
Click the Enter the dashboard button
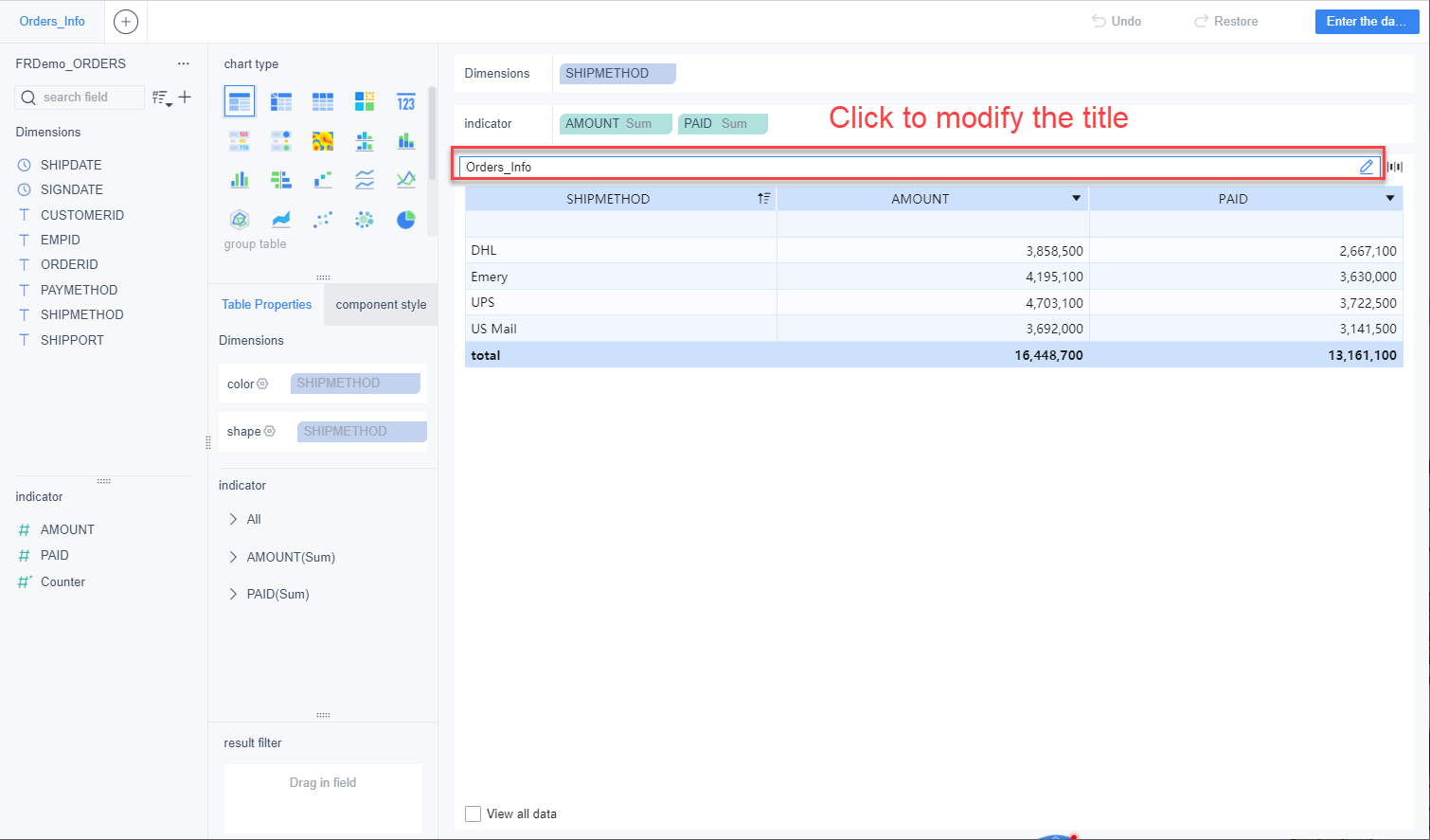pos(1367,21)
